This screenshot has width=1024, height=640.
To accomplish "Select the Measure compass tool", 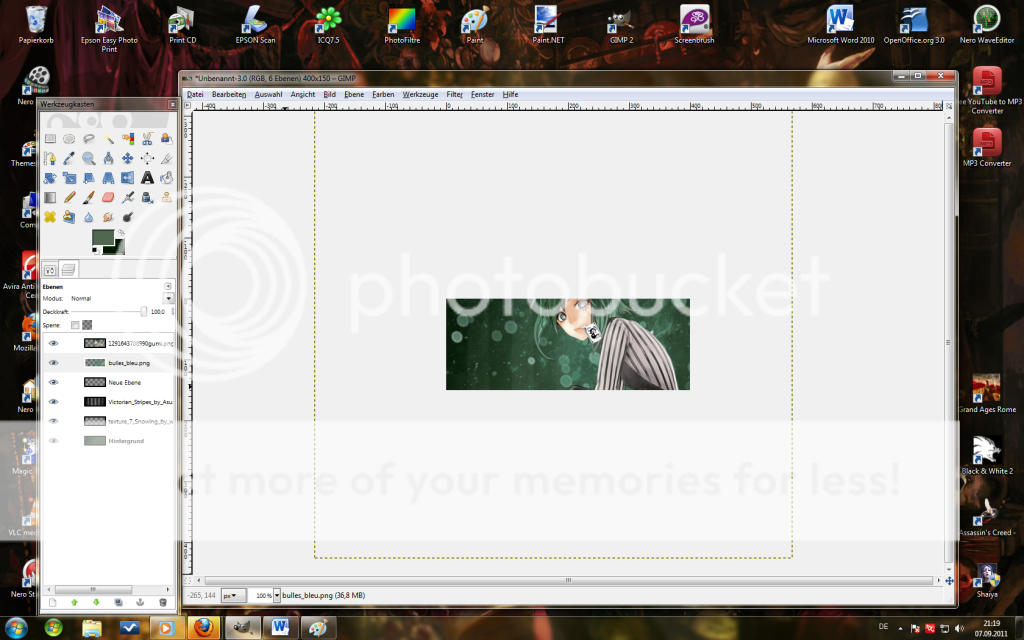I will pyautogui.click(x=108, y=158).
